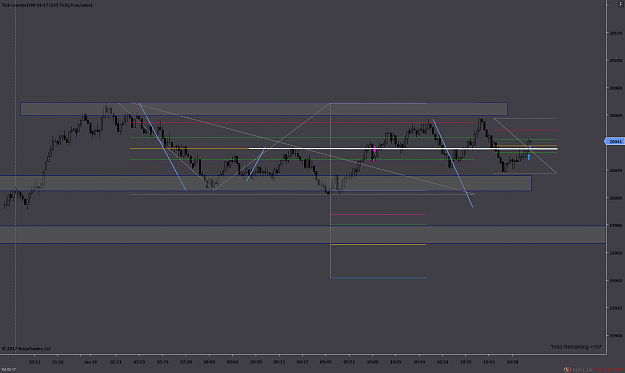The image size is (625, 373).
Task: Click the 02:21 time axis label
Action: [x=116, y=362]
